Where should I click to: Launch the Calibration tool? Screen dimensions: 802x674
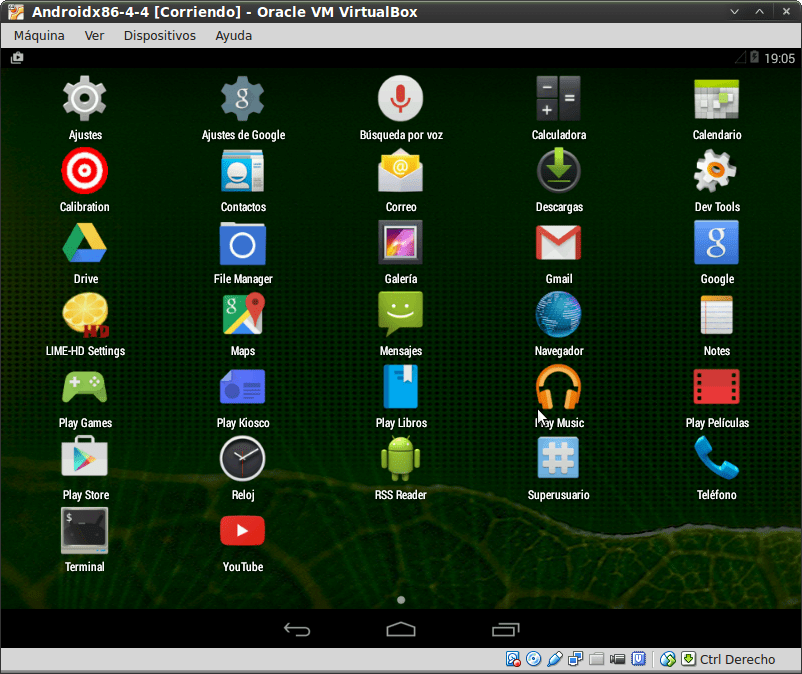point(84,170)
